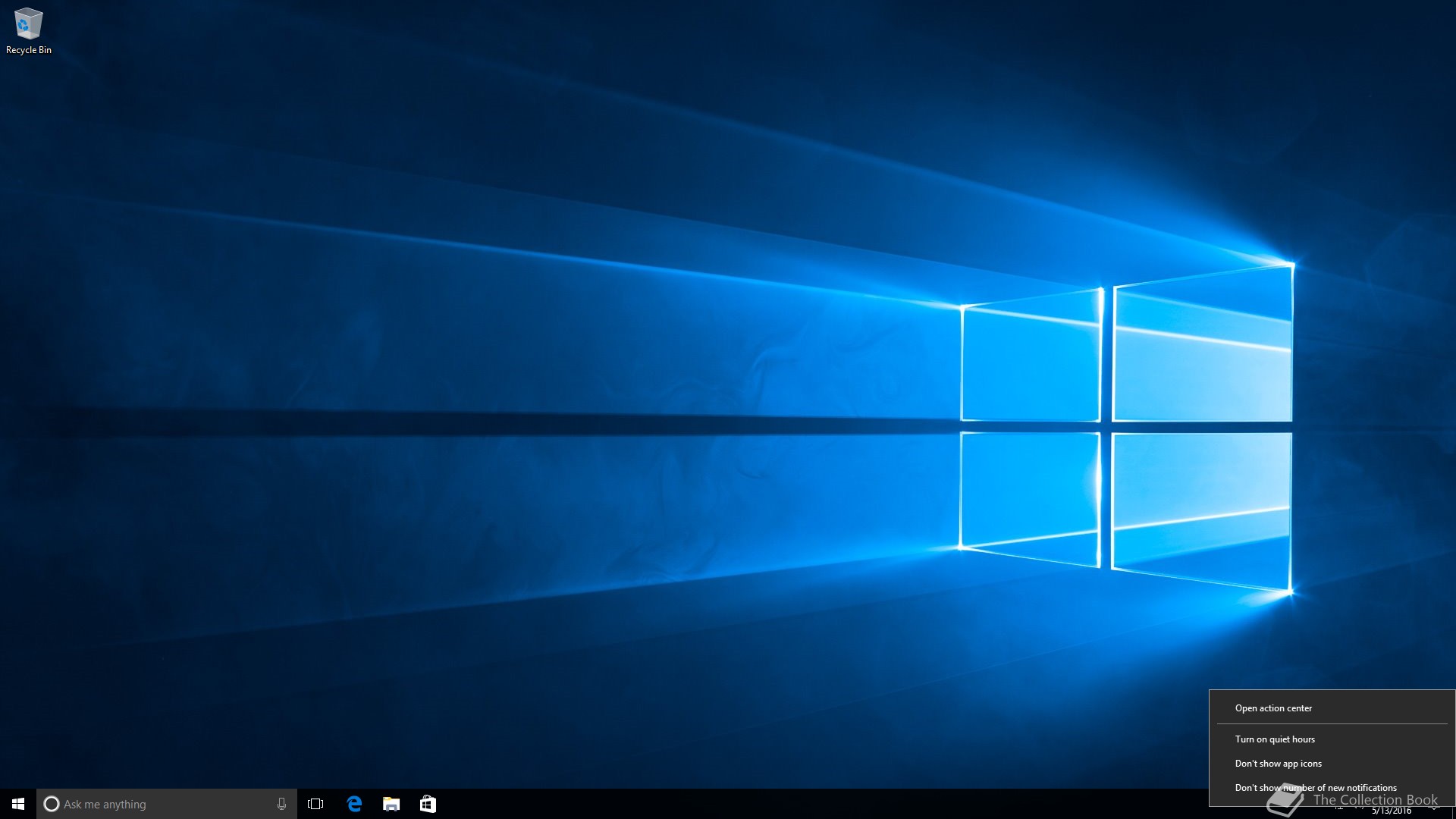1456x819 pixels.
Task: Click the Cortana circle icon
Action: (52, 804)
